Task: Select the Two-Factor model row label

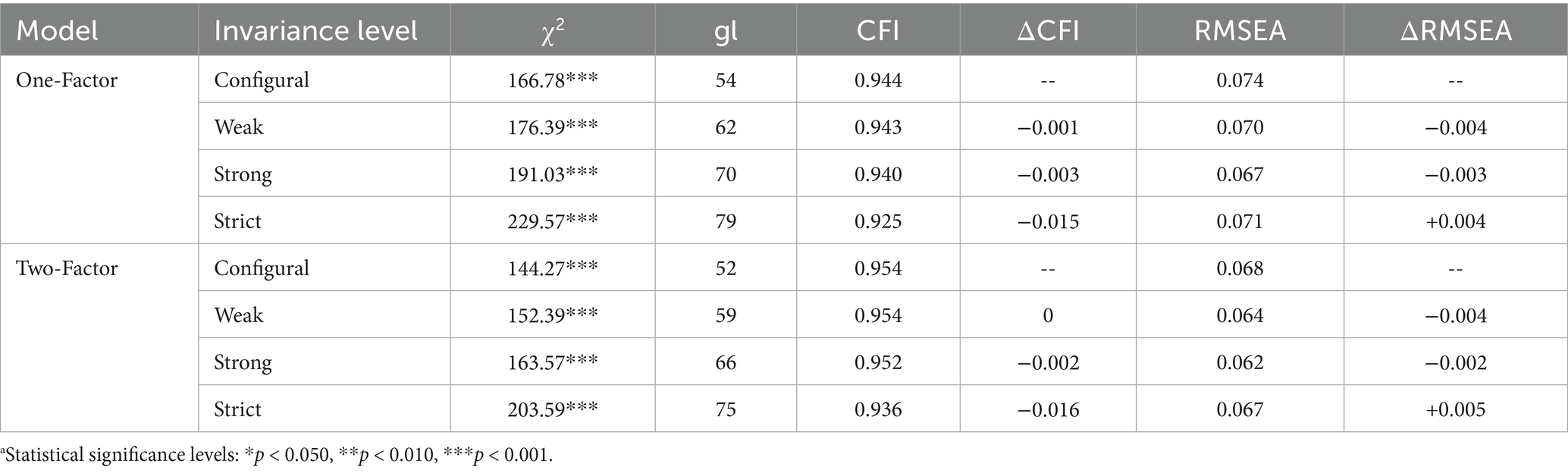Action: (67, 268)
